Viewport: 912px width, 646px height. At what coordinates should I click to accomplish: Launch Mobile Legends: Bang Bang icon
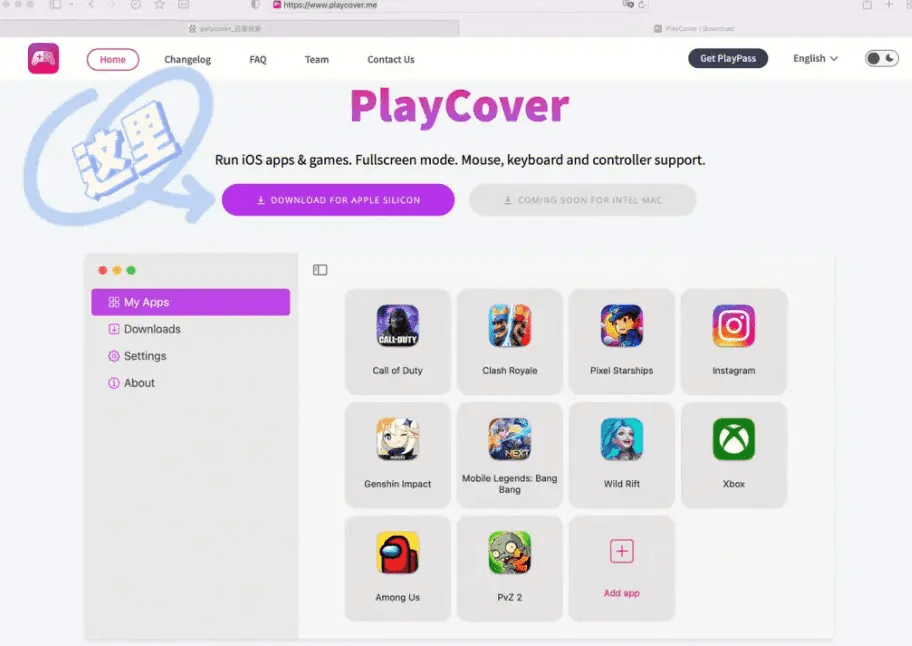pos(510,439)
